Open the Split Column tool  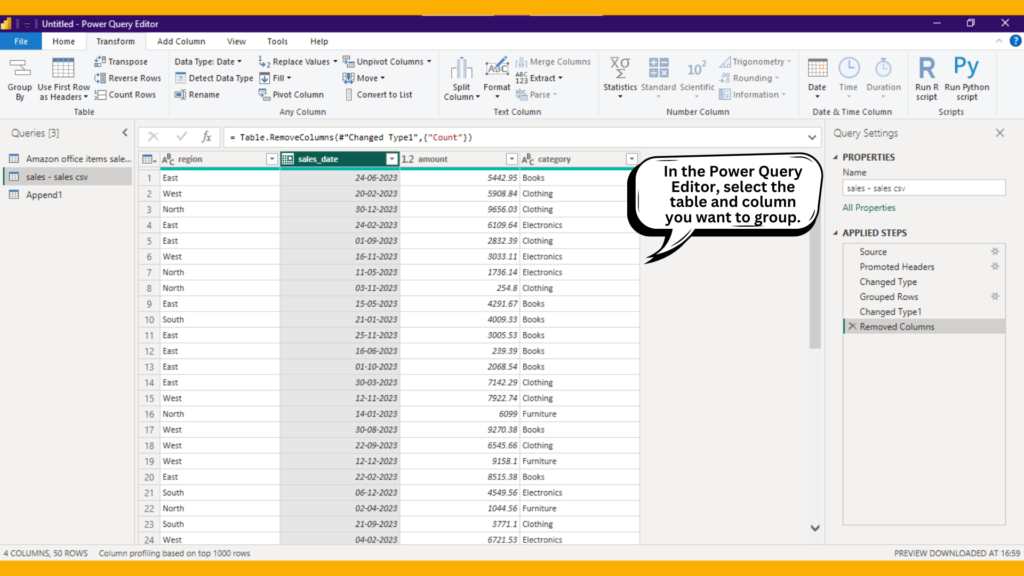[462, 78]
